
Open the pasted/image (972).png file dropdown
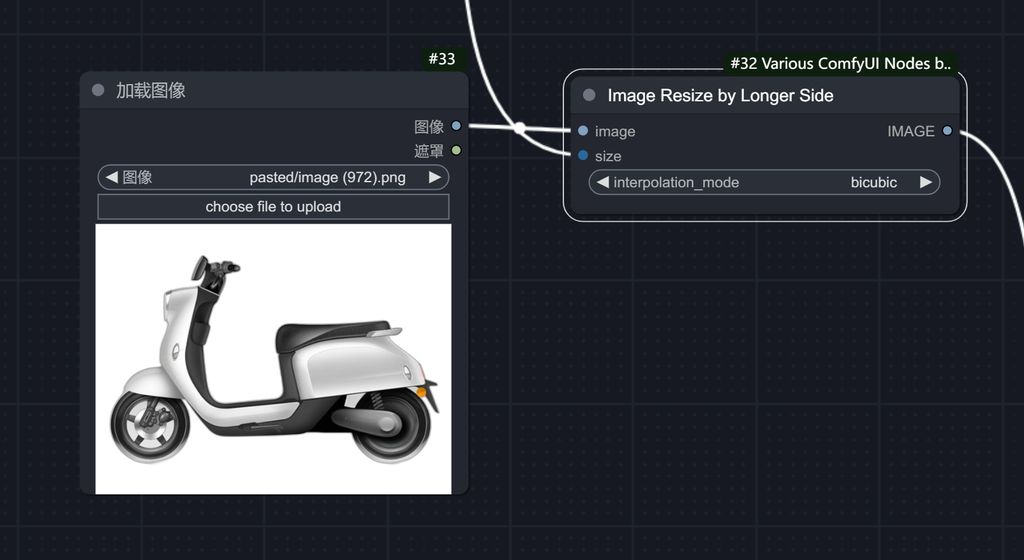coord(322,178)
